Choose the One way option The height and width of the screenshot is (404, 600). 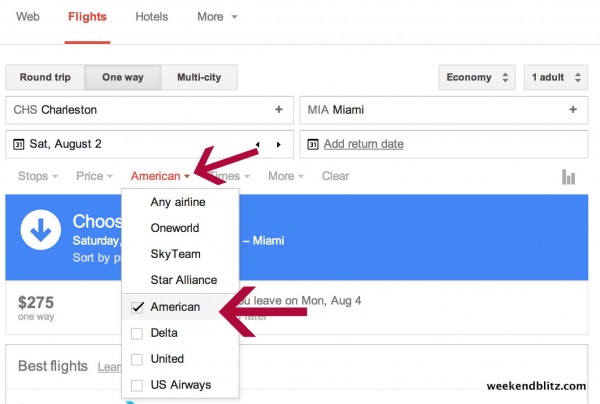pyautogui.click(x=123, y=77)
